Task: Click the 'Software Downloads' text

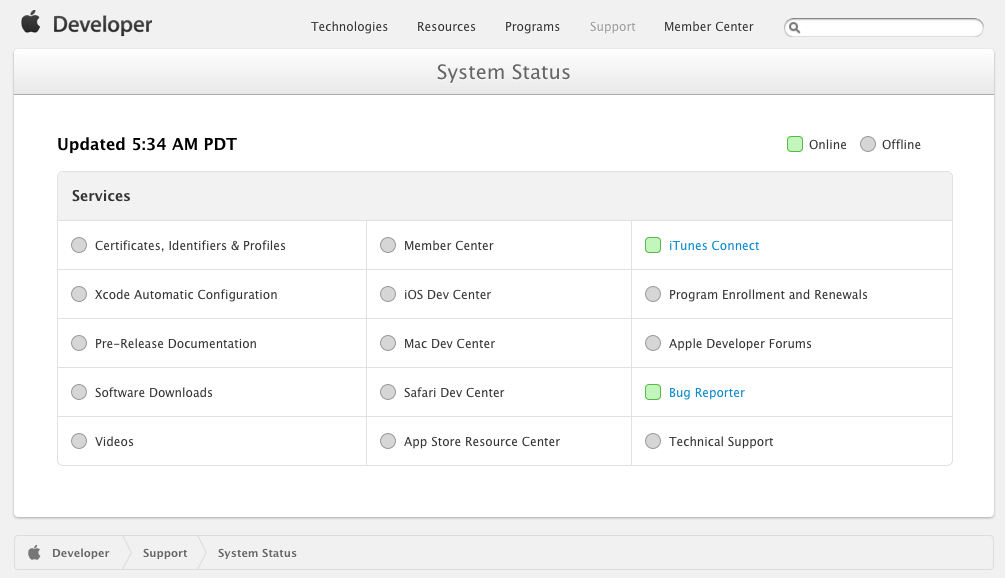Action: [x=154, y=392]
